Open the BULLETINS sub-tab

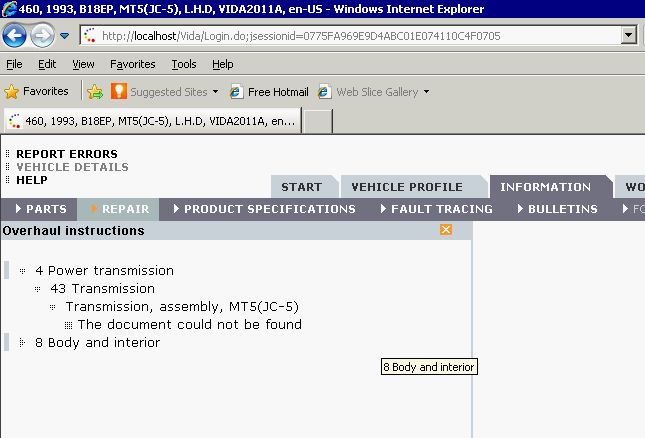click(x=557, y=209)
